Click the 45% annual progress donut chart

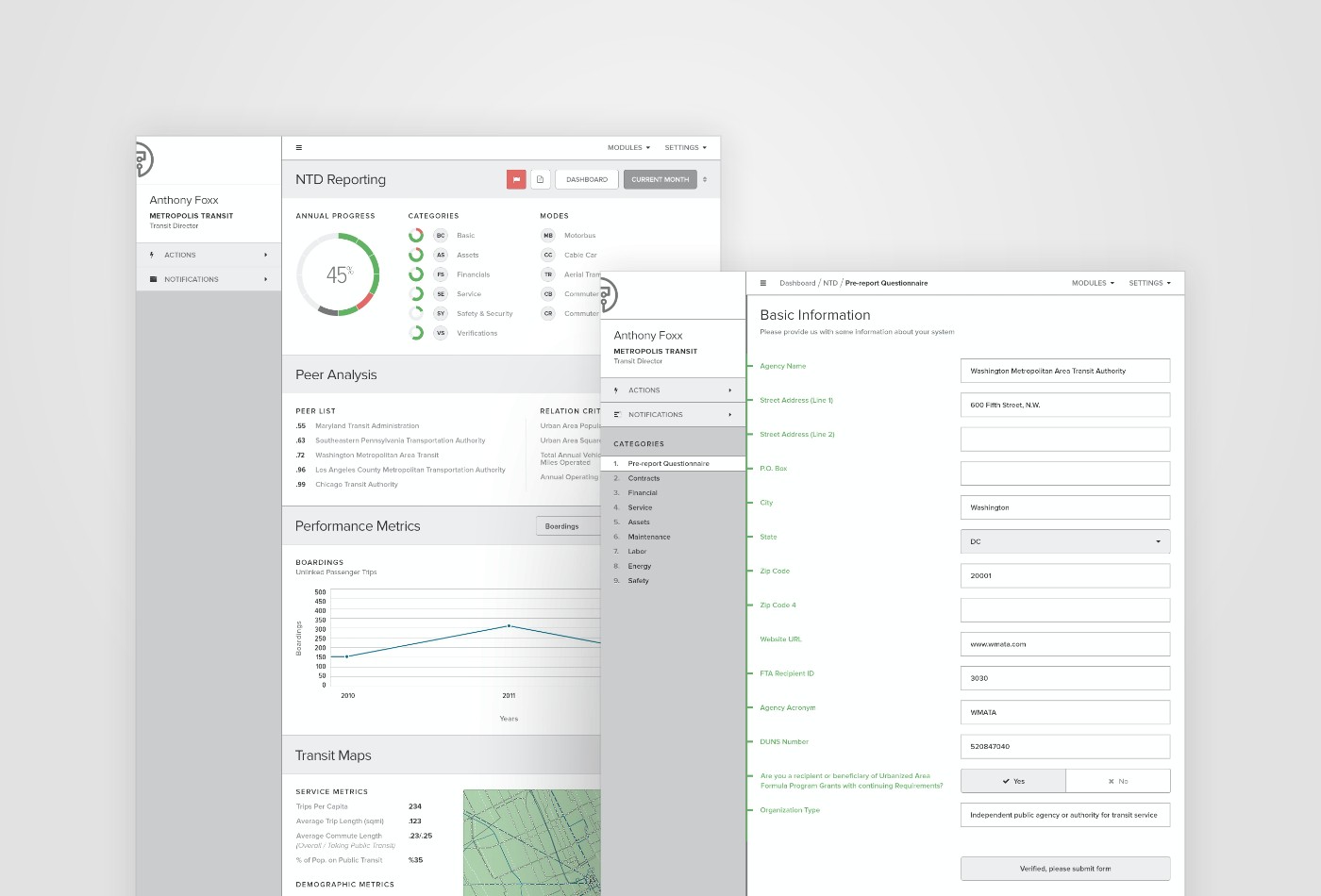click(338, 274)
